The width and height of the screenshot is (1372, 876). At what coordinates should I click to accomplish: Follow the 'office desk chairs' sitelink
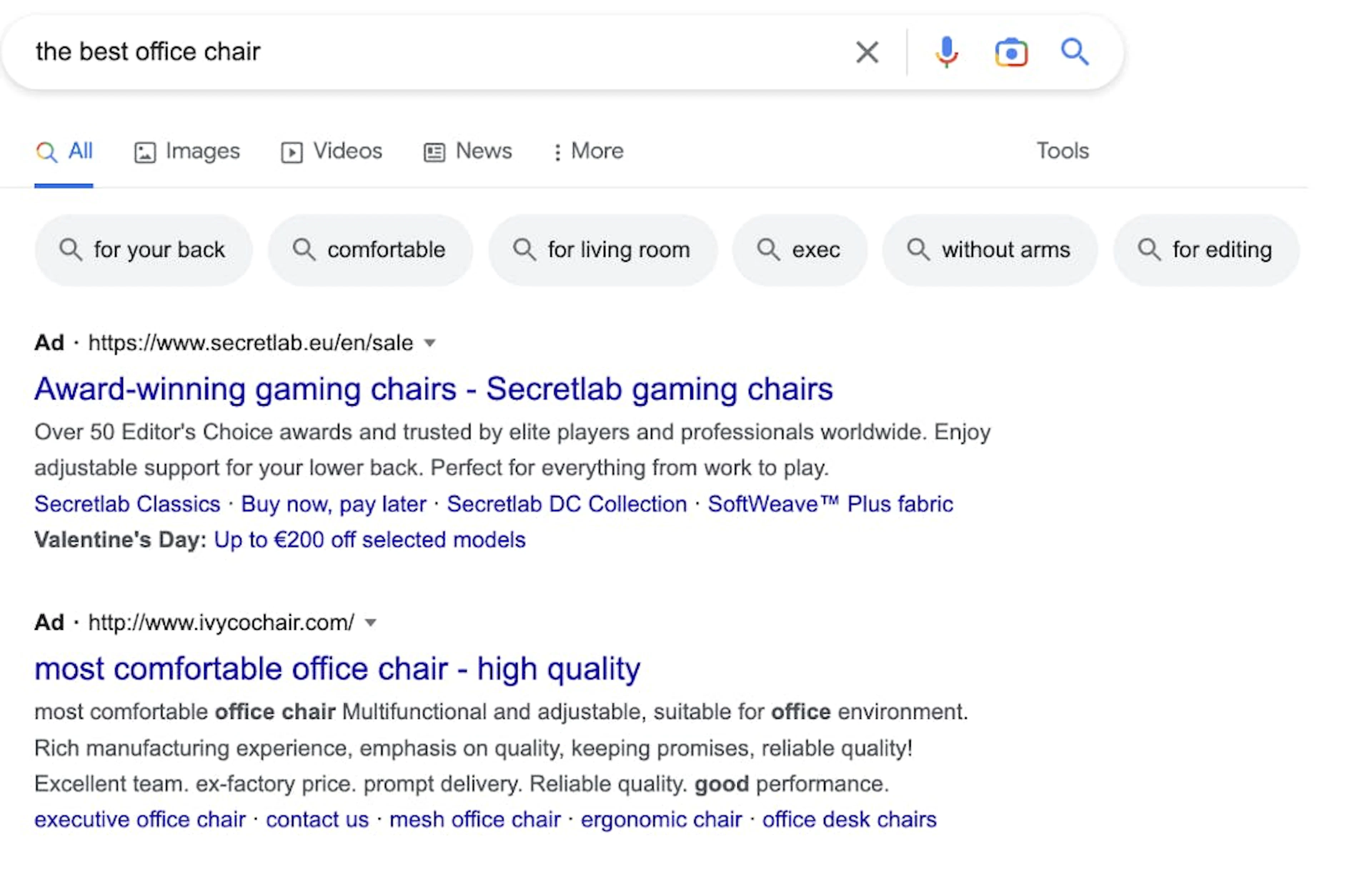click(850, 820)
